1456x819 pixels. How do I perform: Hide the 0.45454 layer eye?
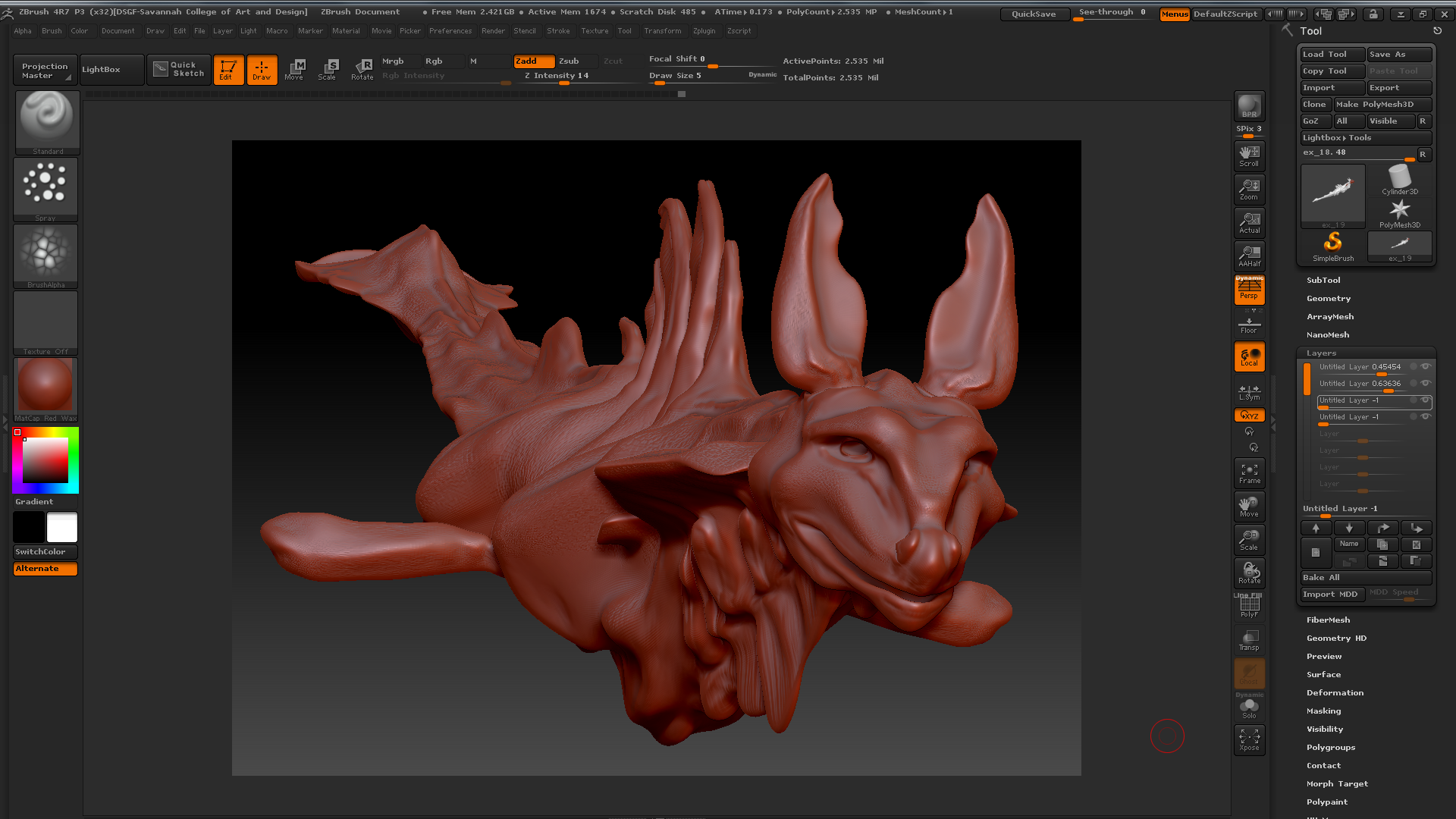(x=1426, y=367)
